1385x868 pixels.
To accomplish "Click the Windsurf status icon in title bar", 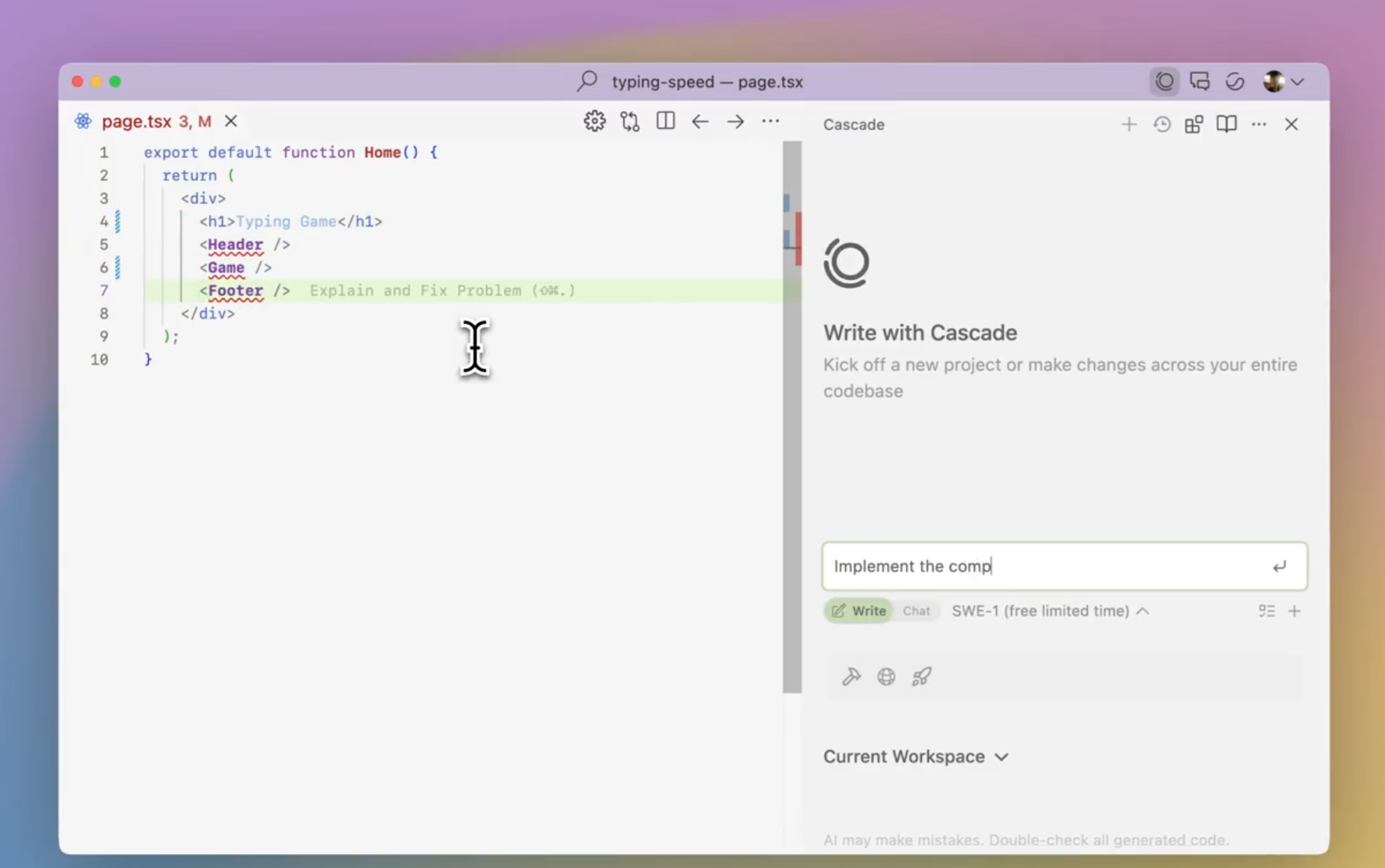I will click(1235, 81).
